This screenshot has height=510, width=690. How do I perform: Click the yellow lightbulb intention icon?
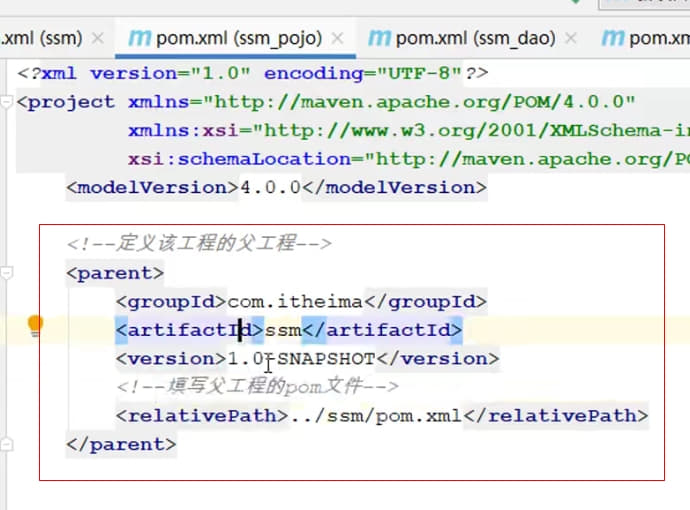coord(35,327)
